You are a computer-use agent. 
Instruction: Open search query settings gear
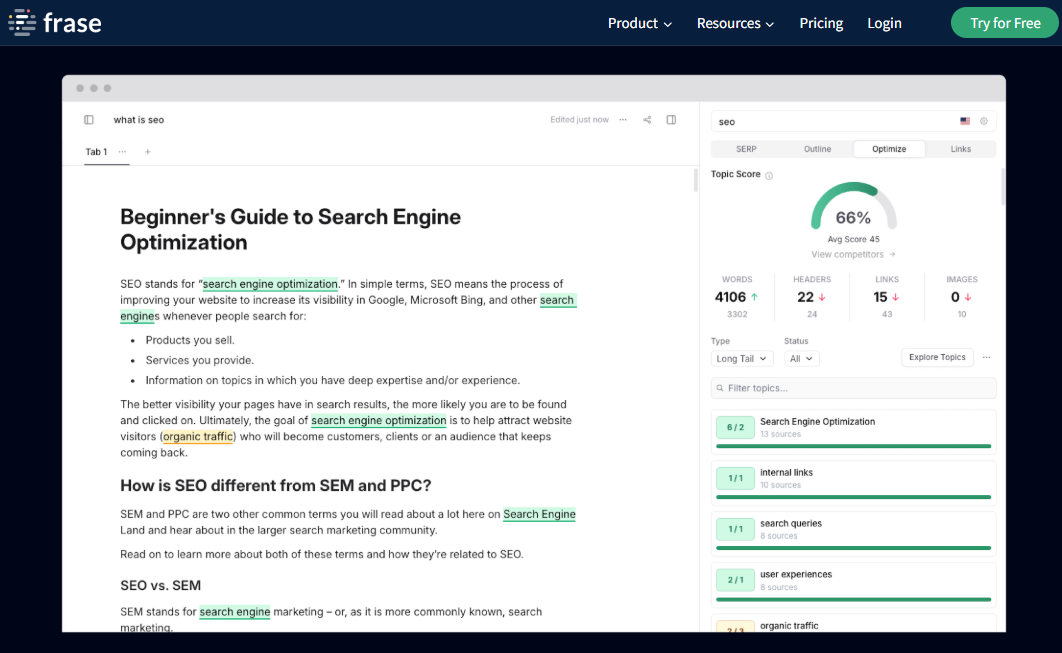[984, 121]
